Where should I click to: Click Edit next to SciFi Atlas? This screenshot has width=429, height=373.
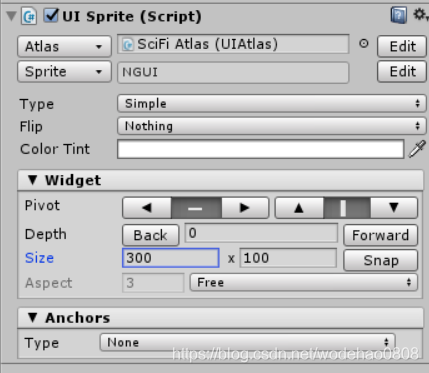(x=402, y=46)
